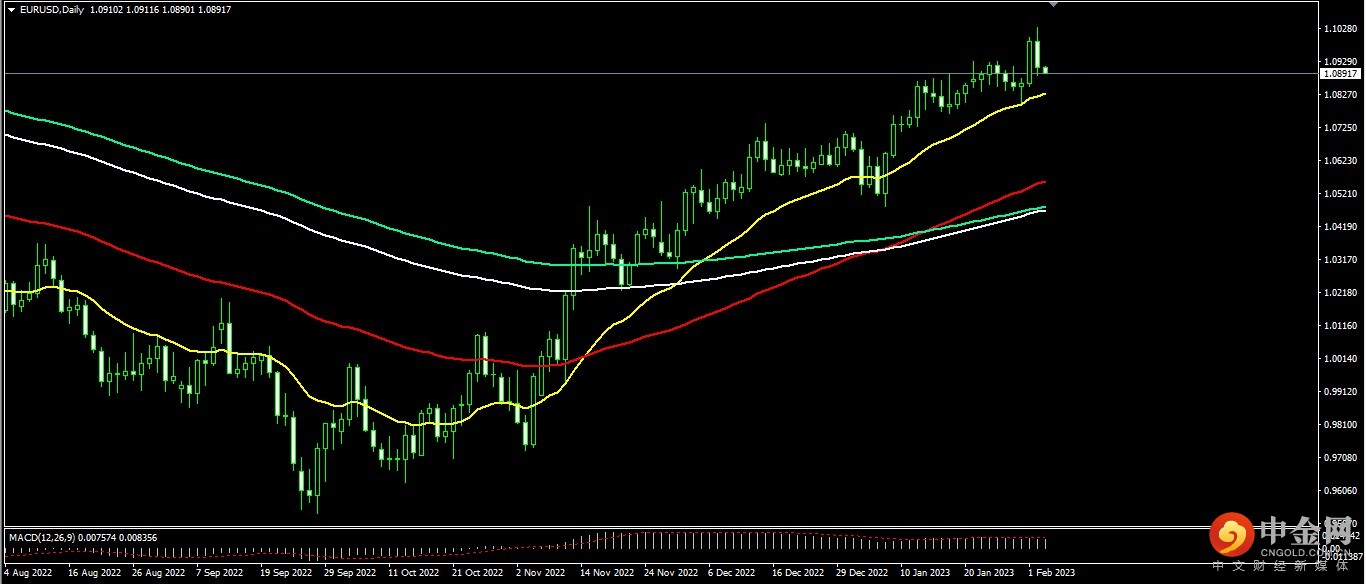
Task: Click the one-click trading arrow beside EURUSD,Daily
Action: 11,9
